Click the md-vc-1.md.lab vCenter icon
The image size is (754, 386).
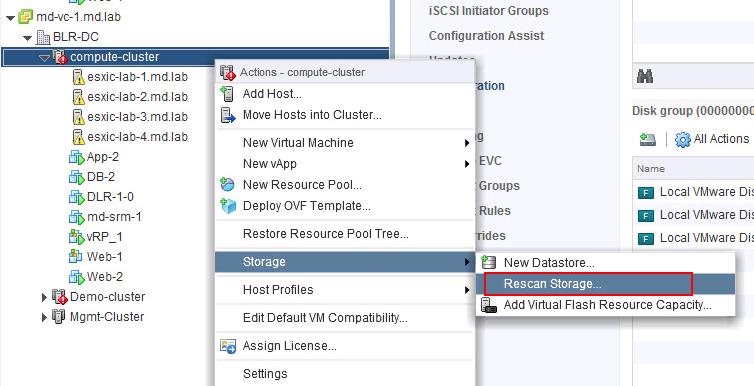(x=25, y=17)
